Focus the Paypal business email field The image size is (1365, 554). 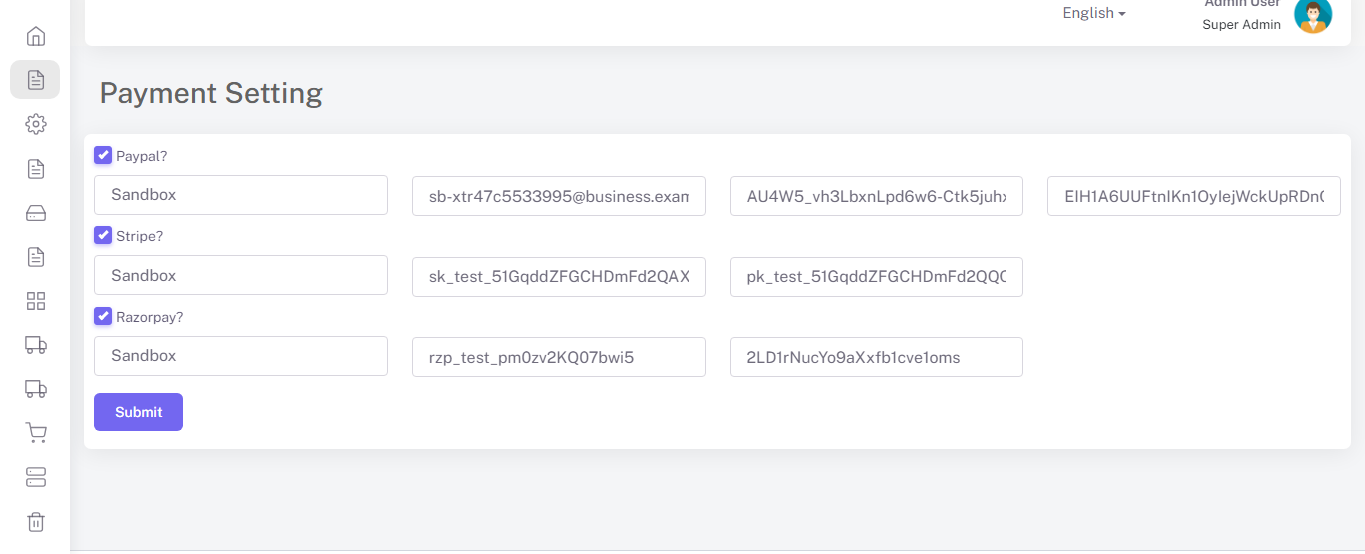(x=558, y=197)
